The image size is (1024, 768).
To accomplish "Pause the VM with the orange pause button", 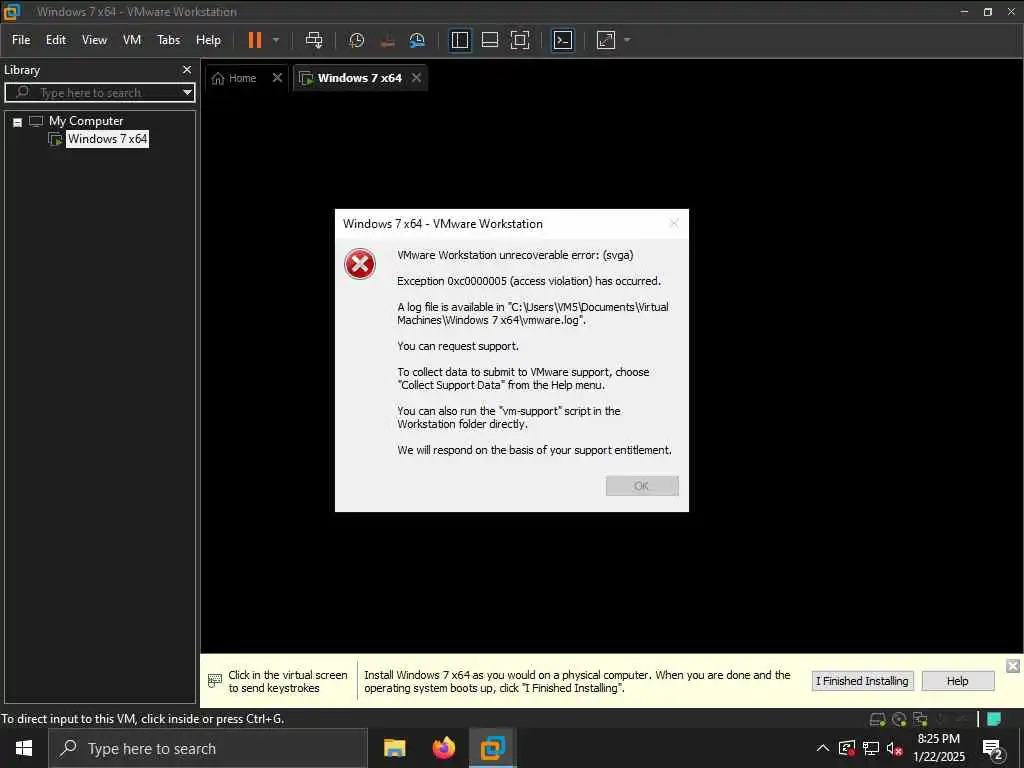I will click(x=255, y=40).
